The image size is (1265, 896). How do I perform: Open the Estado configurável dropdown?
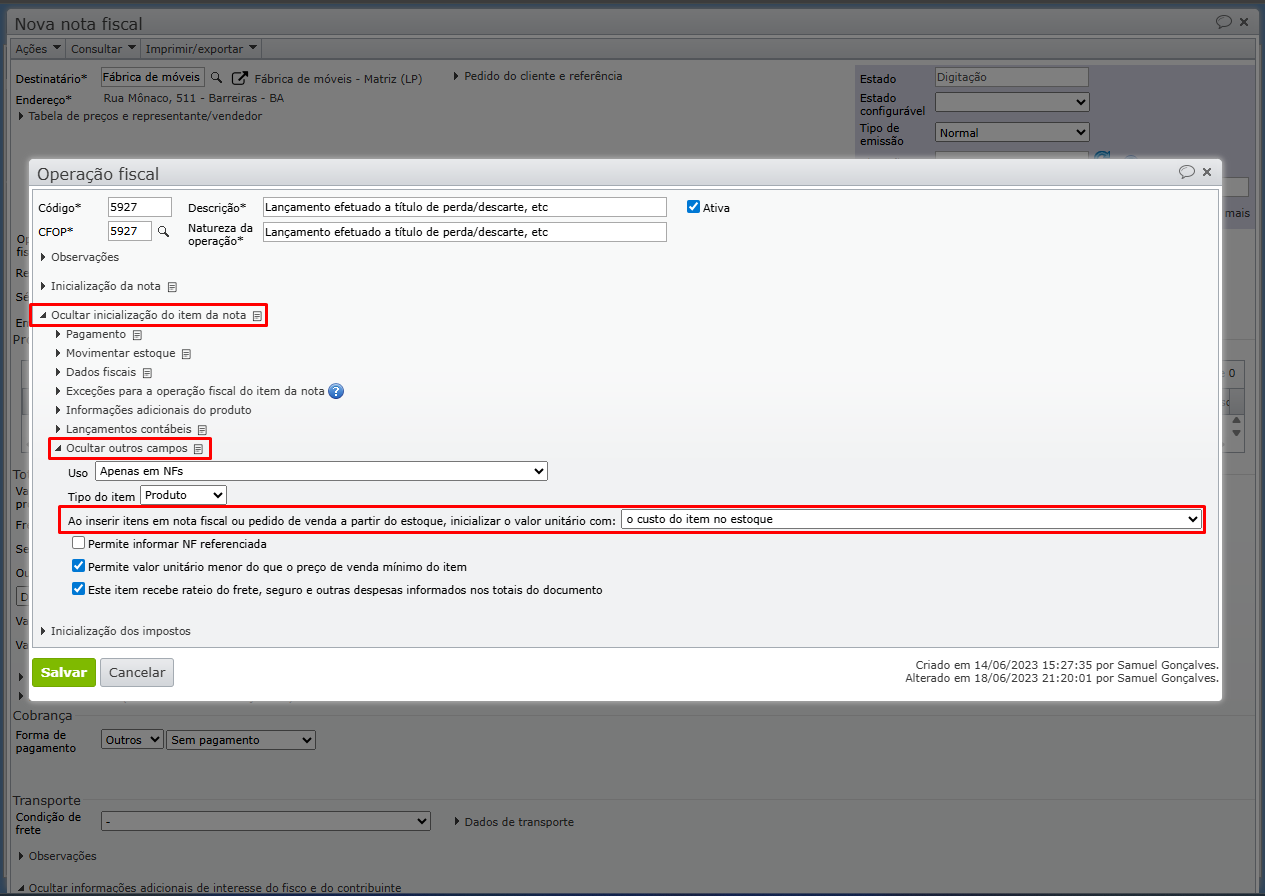pos(1012,102)
